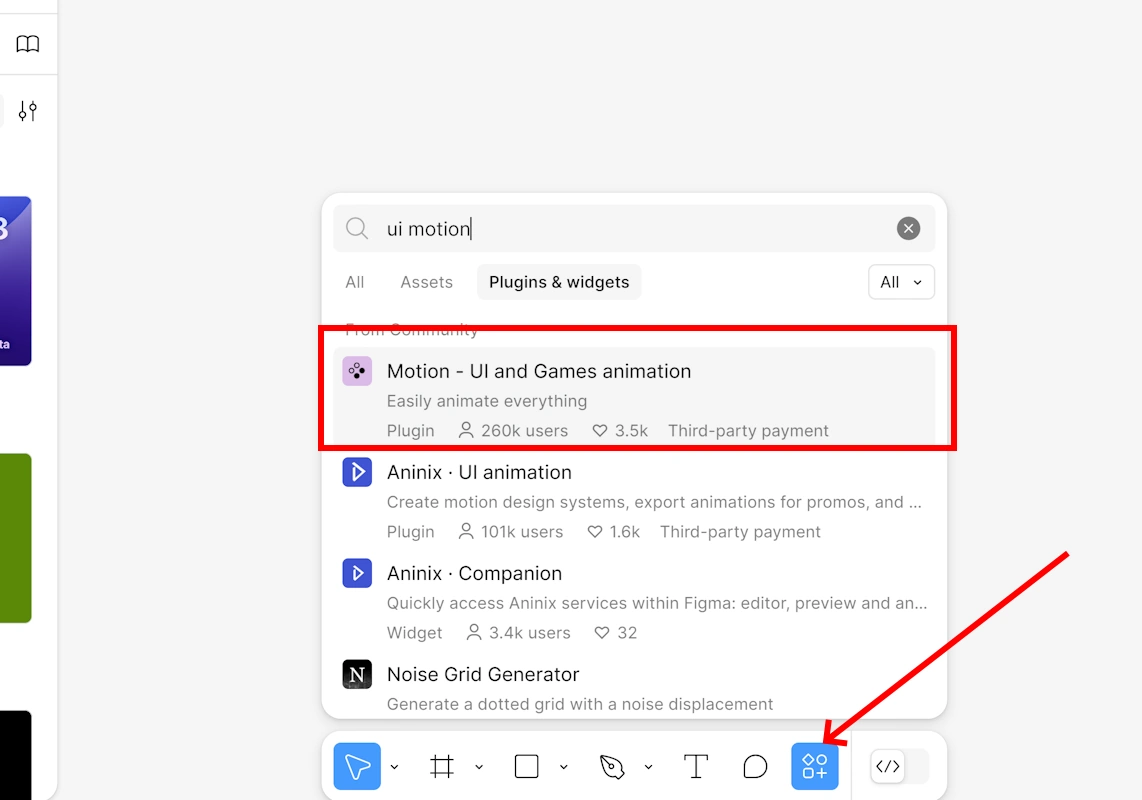Switch to the Assets tab

tap(427, 282)
